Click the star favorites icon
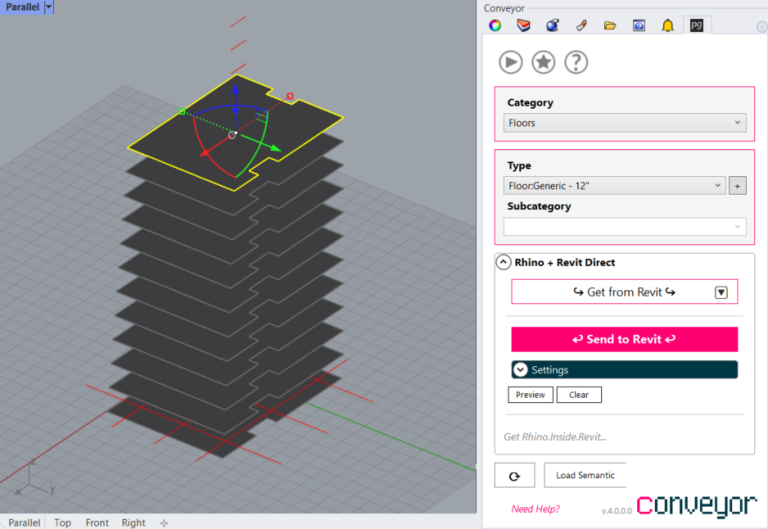 click(543, 62)
